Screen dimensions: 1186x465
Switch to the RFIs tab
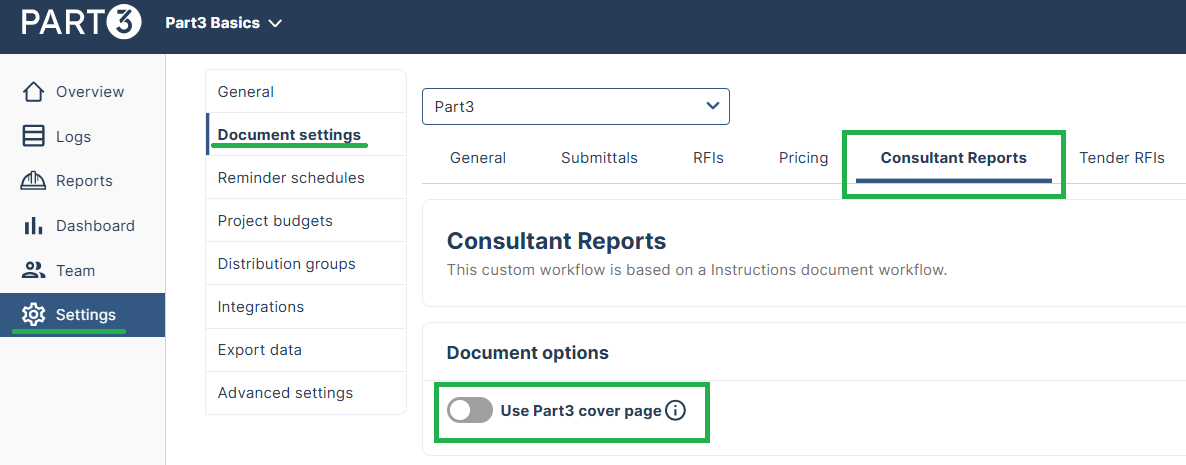coord(708,158)
